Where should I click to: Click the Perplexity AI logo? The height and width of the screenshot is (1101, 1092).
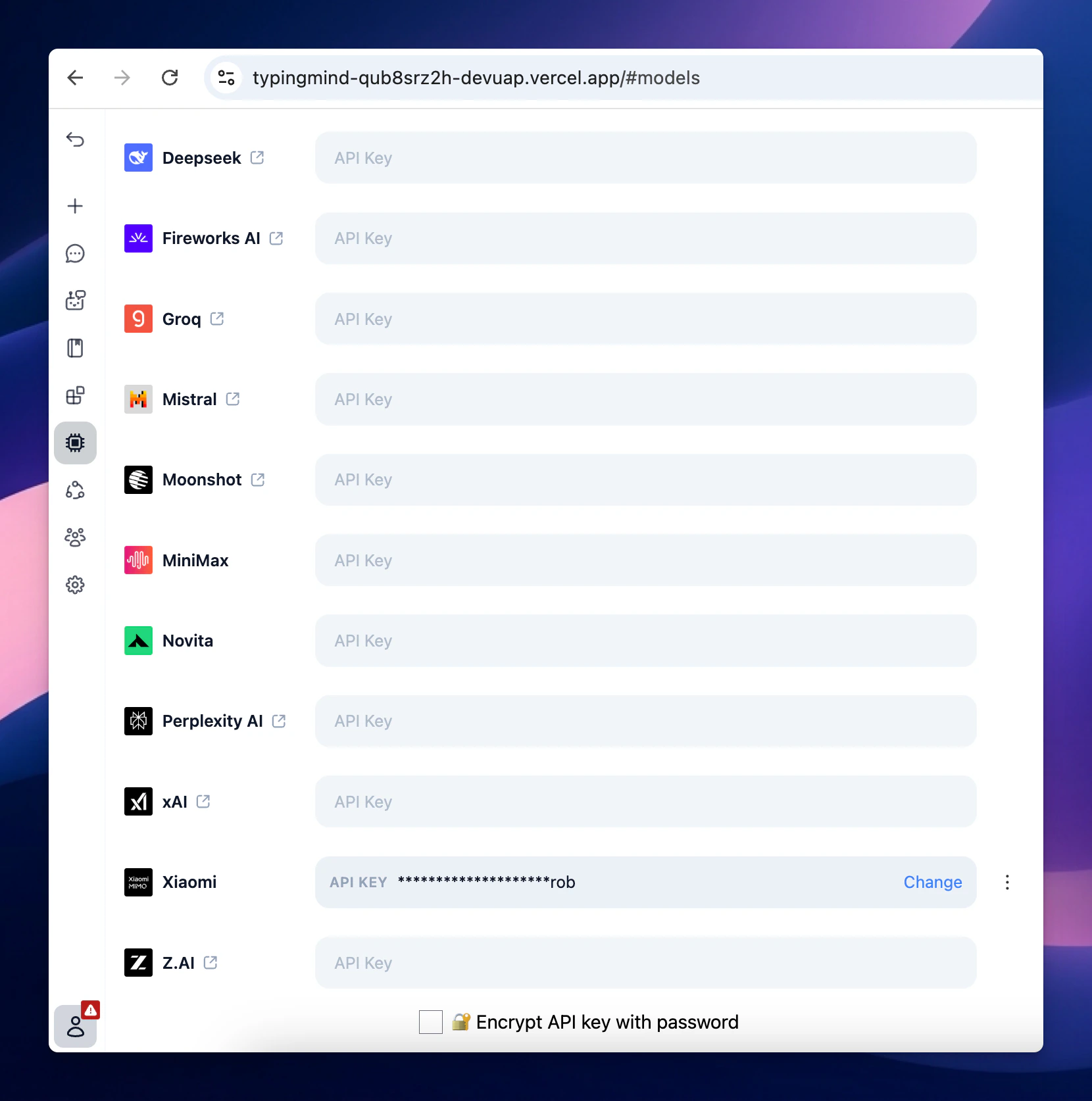[x=138, y=721]
